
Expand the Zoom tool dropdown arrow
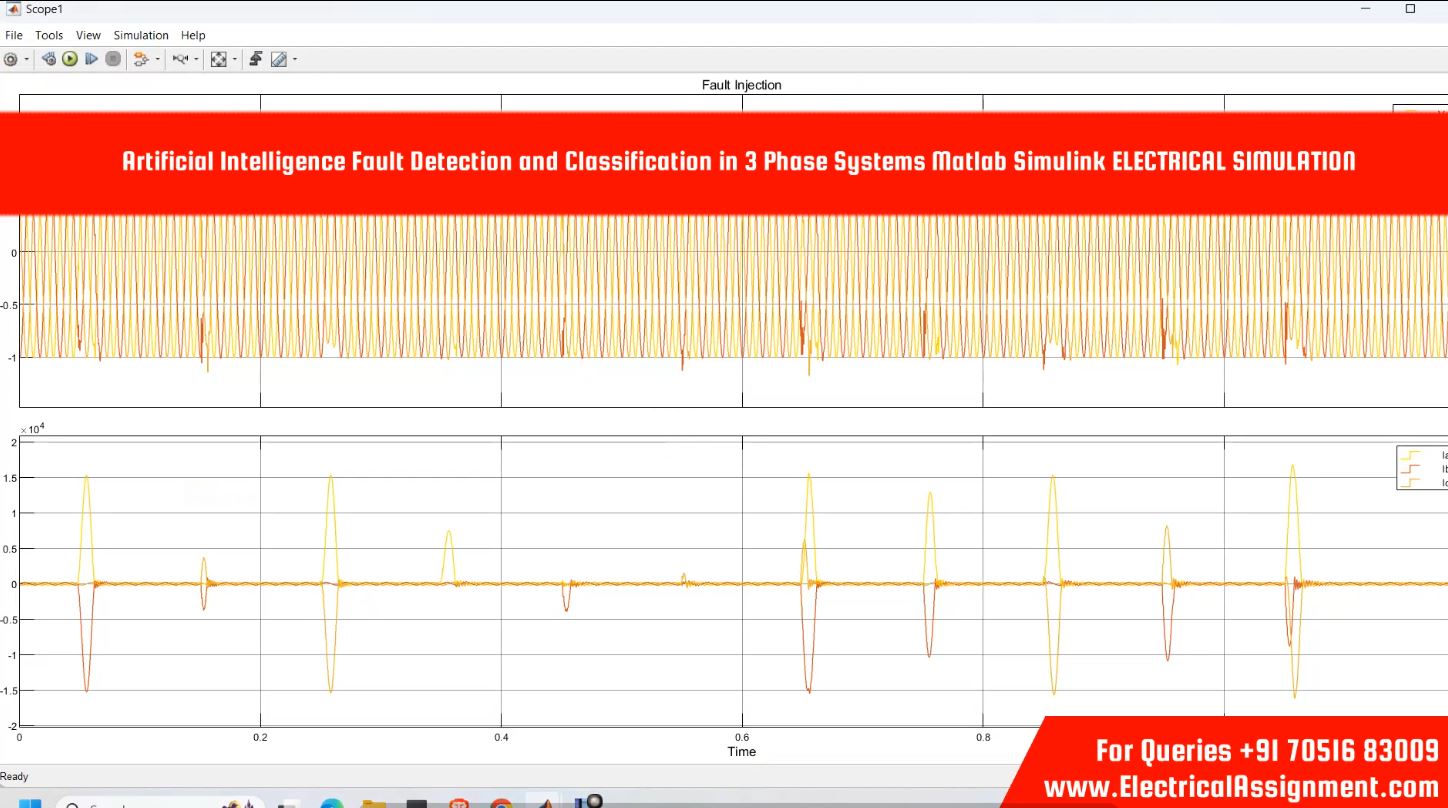point(196,59)
